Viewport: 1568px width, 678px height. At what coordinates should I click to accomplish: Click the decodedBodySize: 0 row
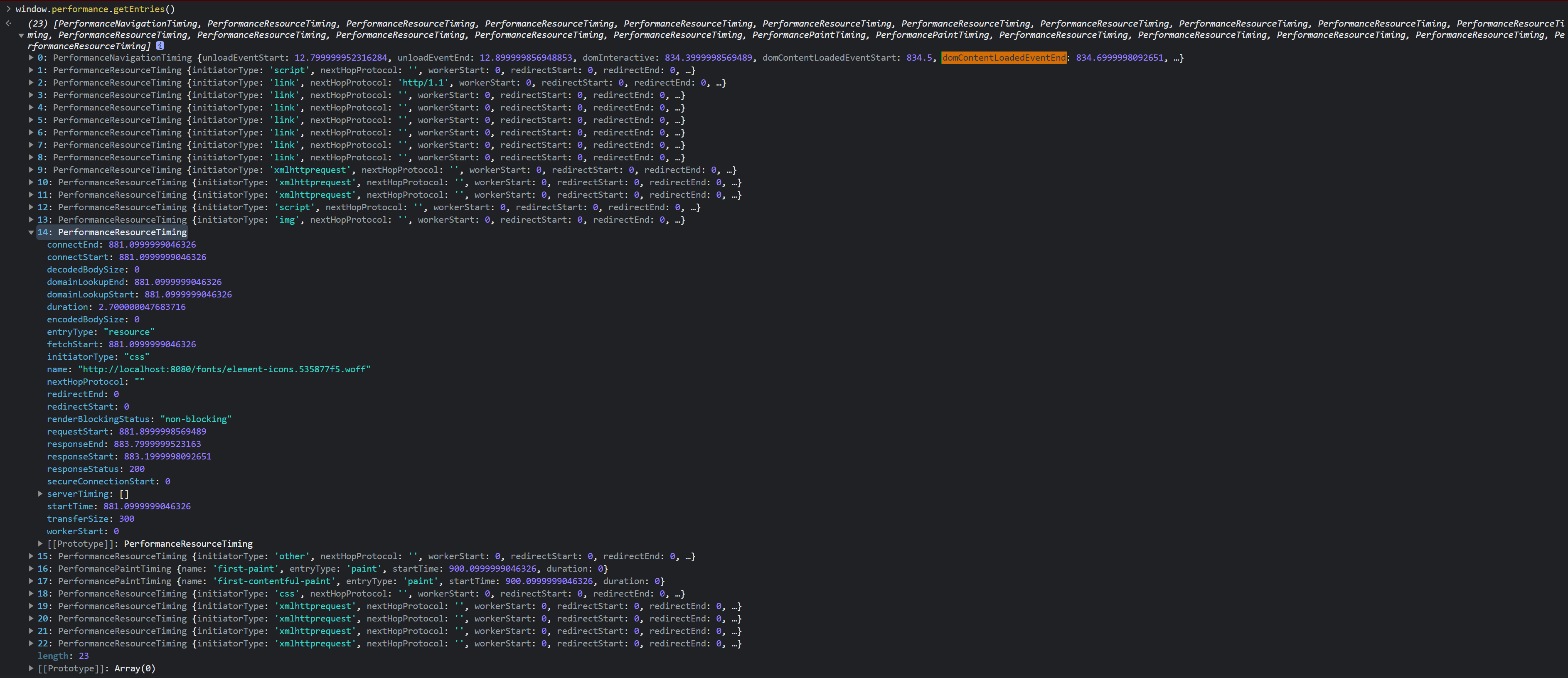click(93, 270)
